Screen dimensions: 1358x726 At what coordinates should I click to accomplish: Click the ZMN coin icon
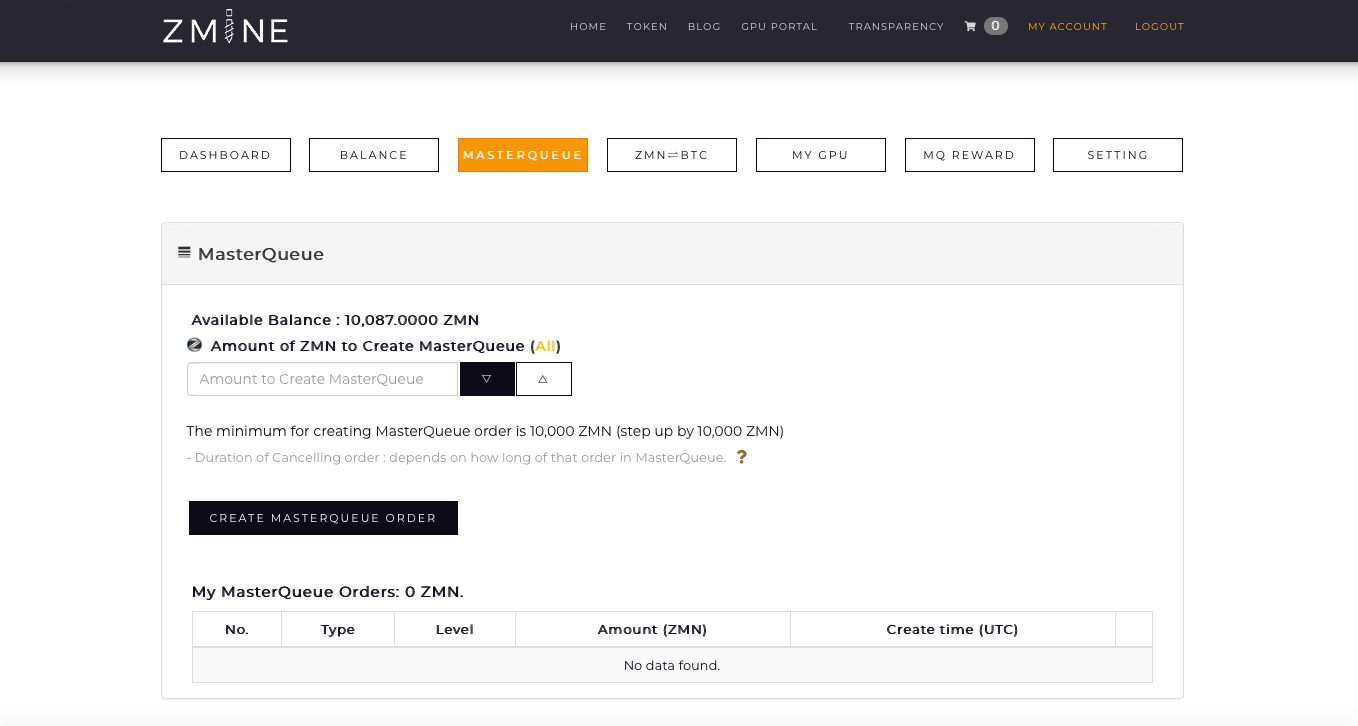(x=195, y=345)
